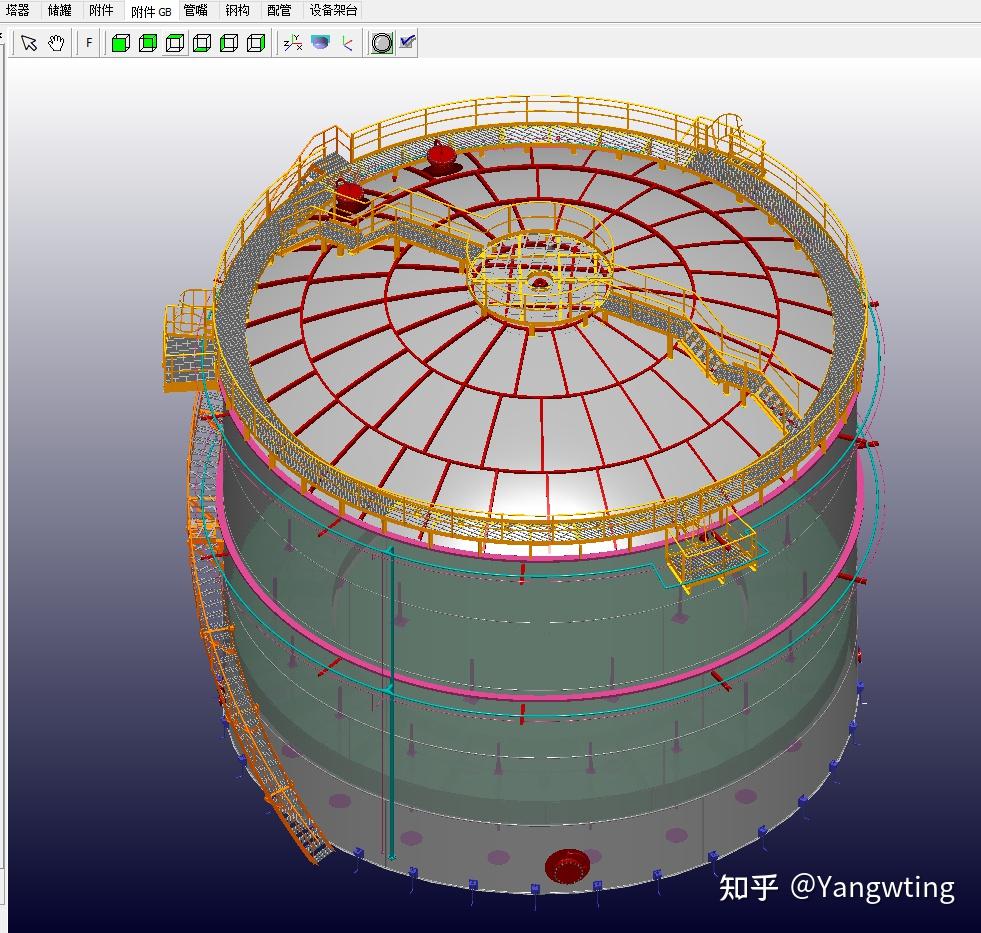Click the green-filled cube color swatch icon

click(119, 43)
